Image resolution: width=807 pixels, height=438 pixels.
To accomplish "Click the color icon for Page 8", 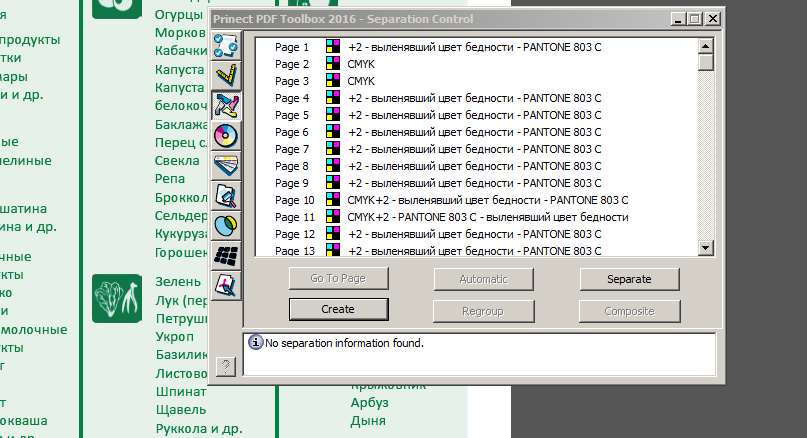I will [x=332, y=165].
